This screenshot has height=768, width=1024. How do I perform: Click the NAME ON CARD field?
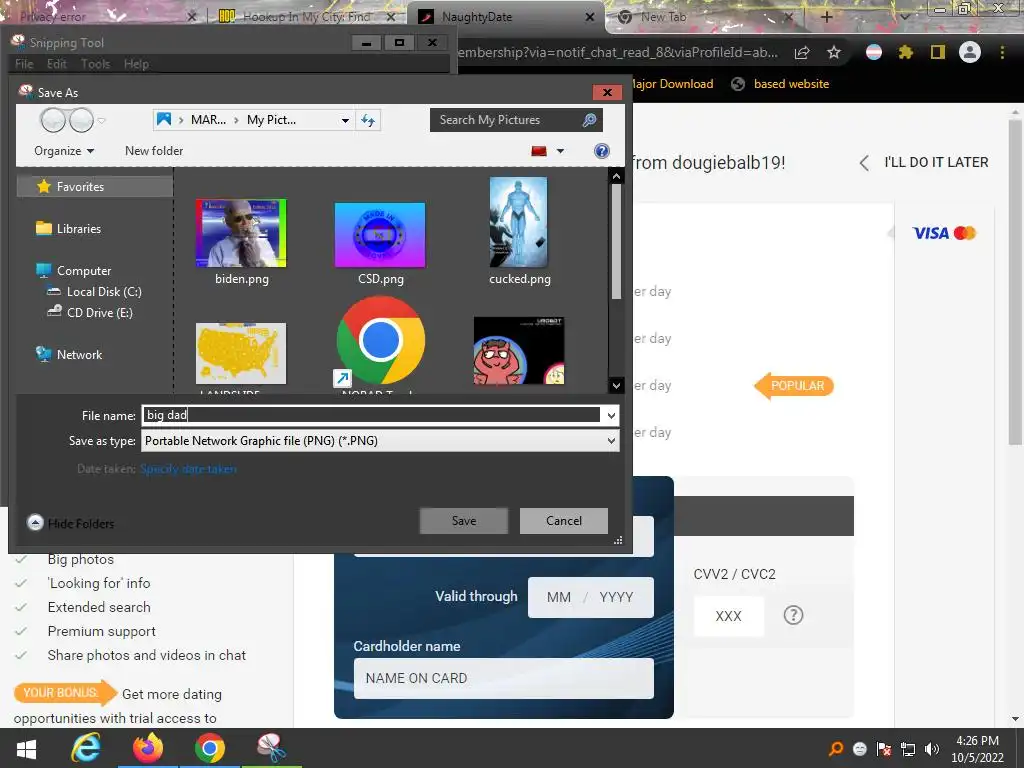[x=504, y=678]
